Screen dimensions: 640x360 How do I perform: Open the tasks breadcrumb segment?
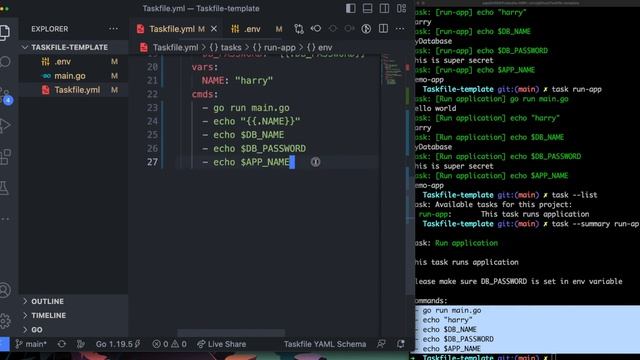point(226,47)
